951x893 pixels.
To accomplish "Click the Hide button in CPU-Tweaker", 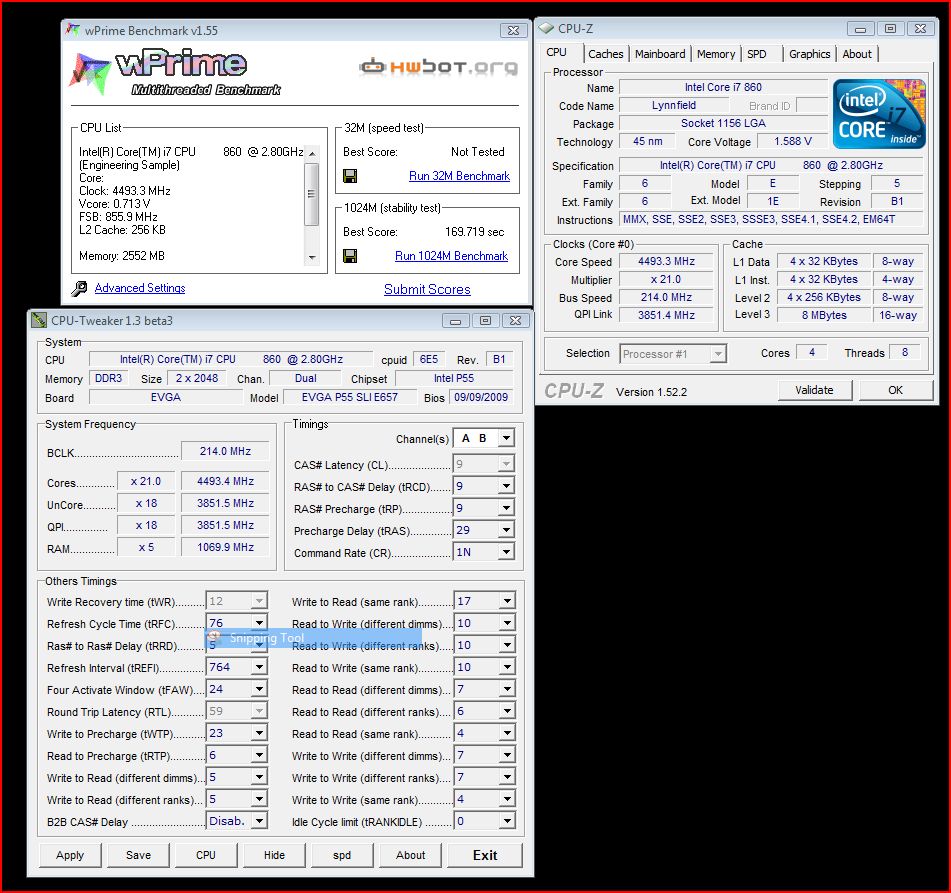I will [274, 855].
